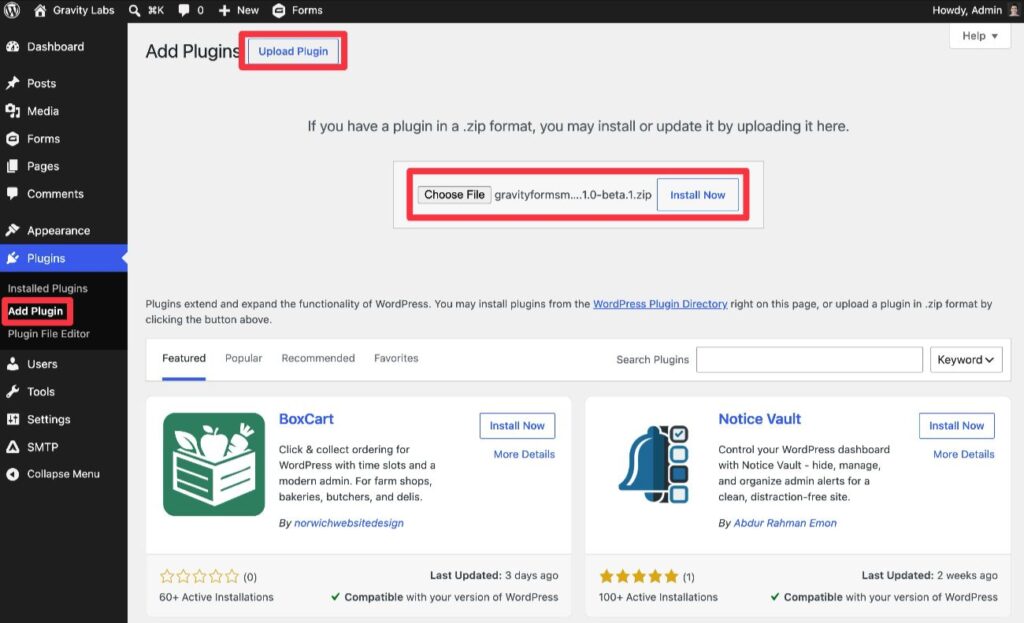Click the Gravity Labs site name
Screen dimensions: 1024x623
point(84,10)
